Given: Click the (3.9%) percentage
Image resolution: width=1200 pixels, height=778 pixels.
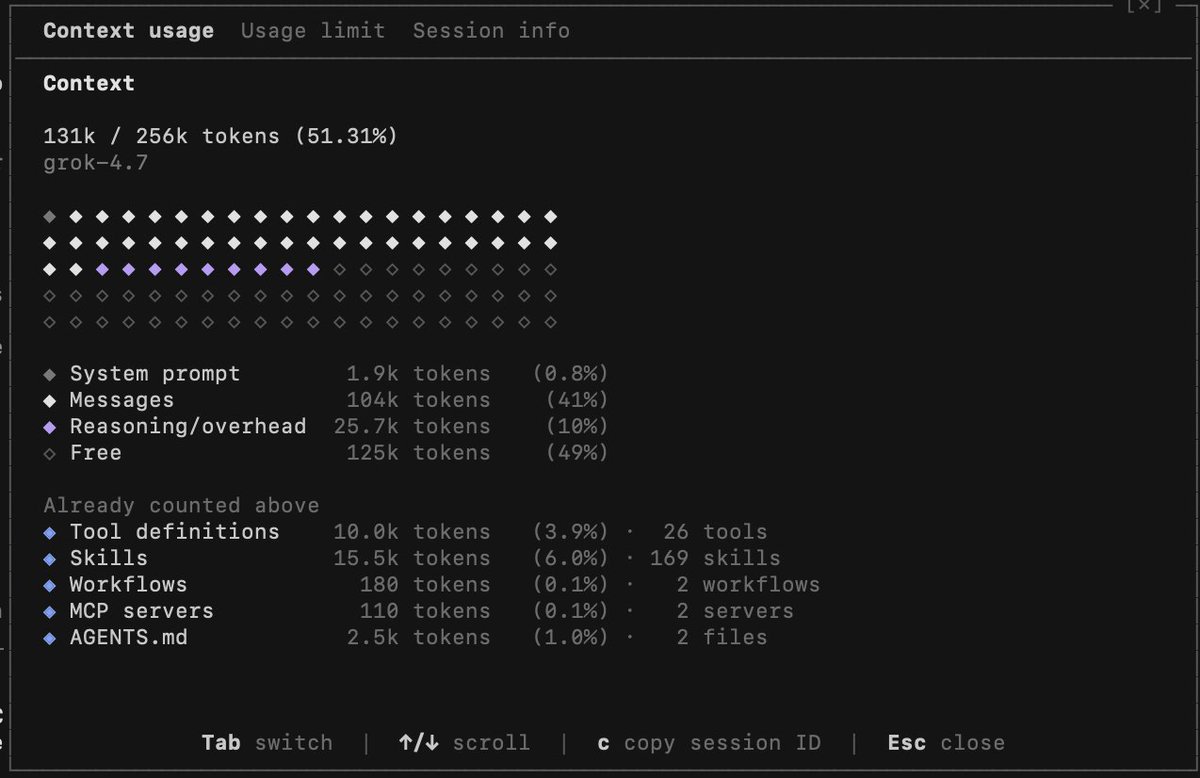Looking at the screenshot, I should 570,532.
